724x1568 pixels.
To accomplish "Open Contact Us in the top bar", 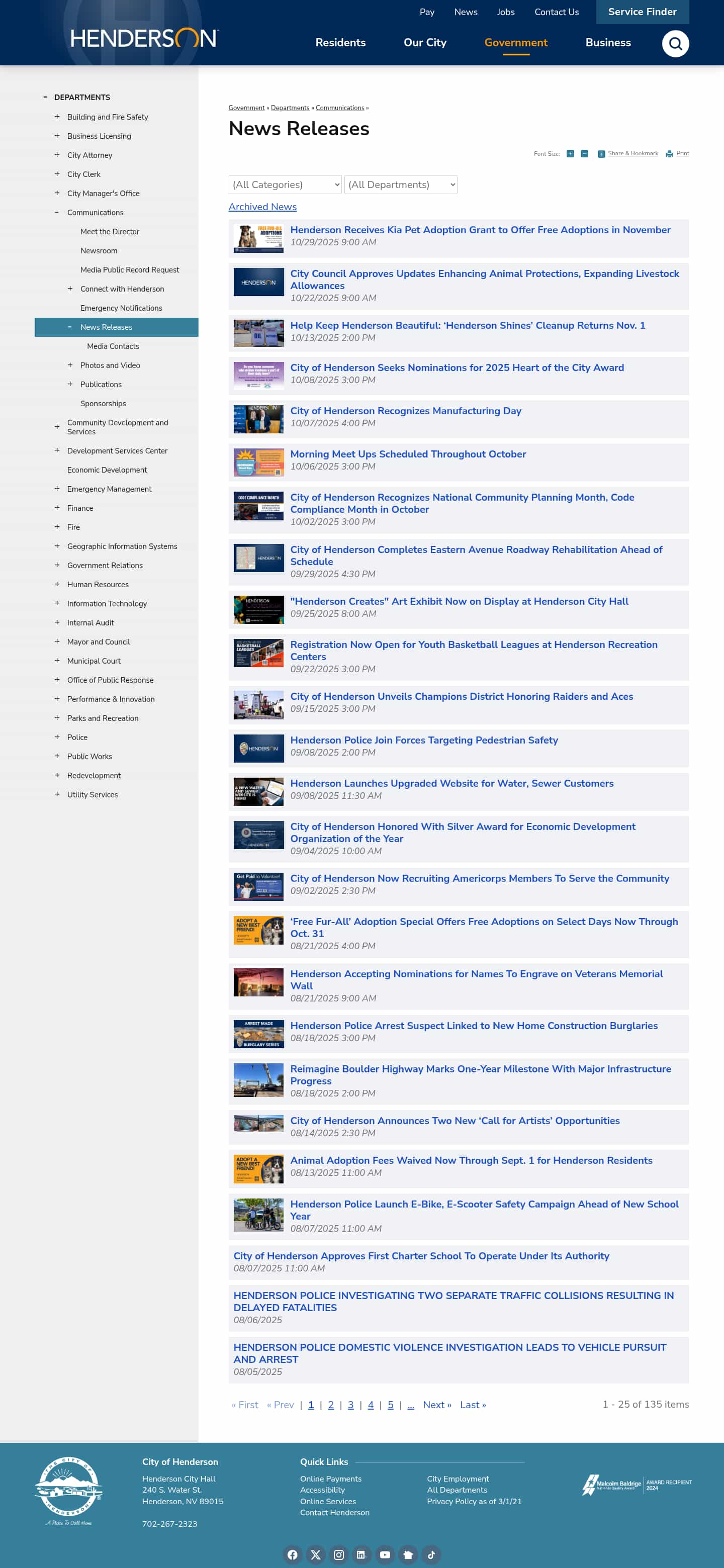I will pyautogui.click(x=556, y=12).
